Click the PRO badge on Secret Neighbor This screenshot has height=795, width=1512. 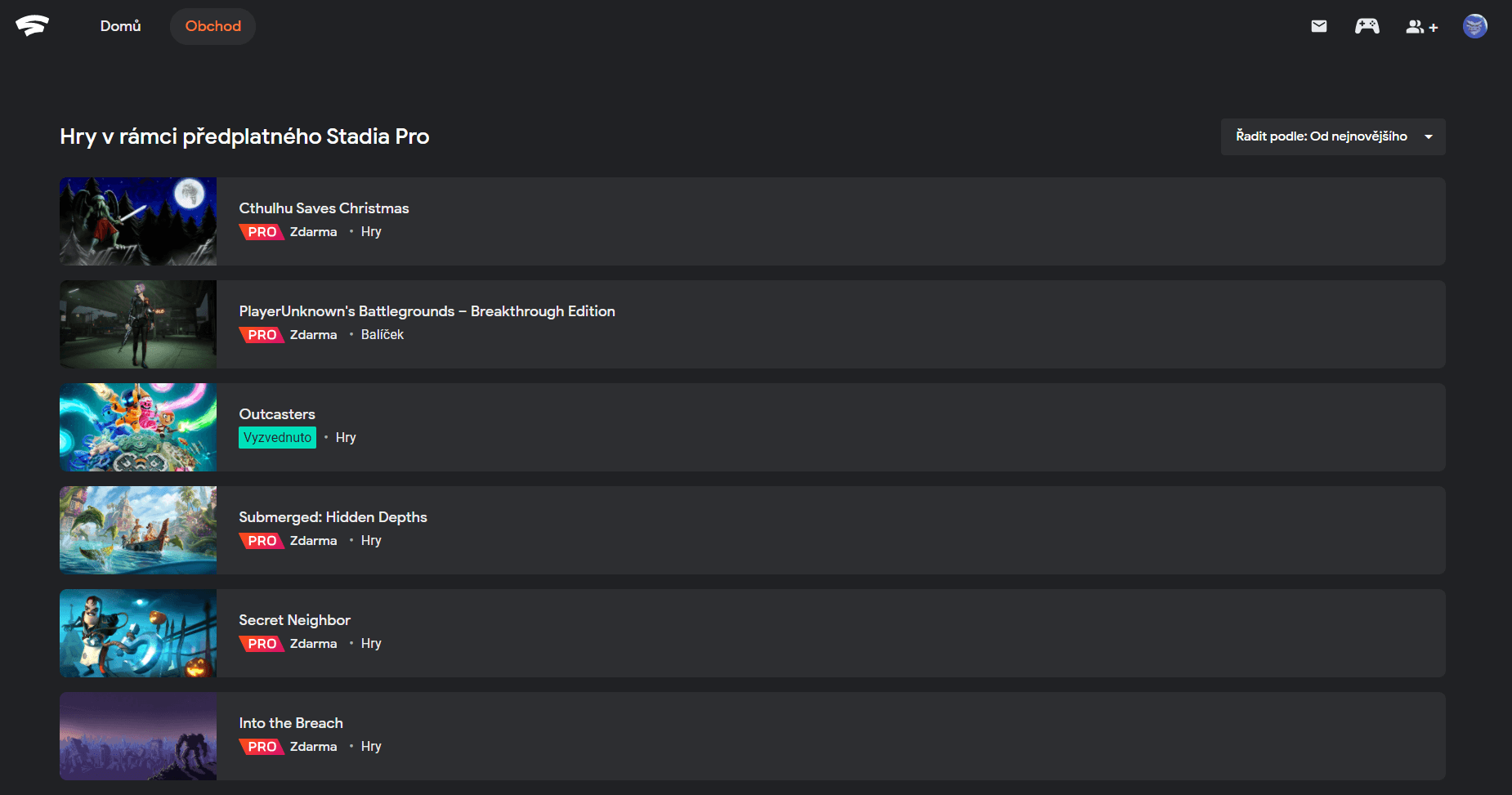coord(262,644)
